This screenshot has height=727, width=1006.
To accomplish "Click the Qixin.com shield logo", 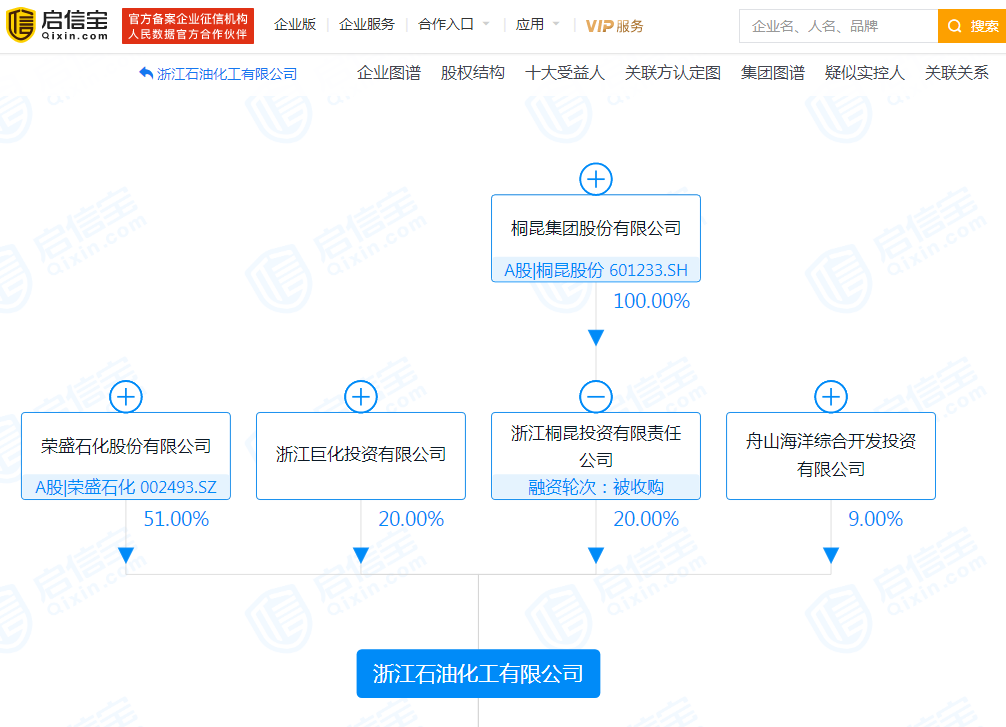I will pyautogui.click(x=20, y=25).
